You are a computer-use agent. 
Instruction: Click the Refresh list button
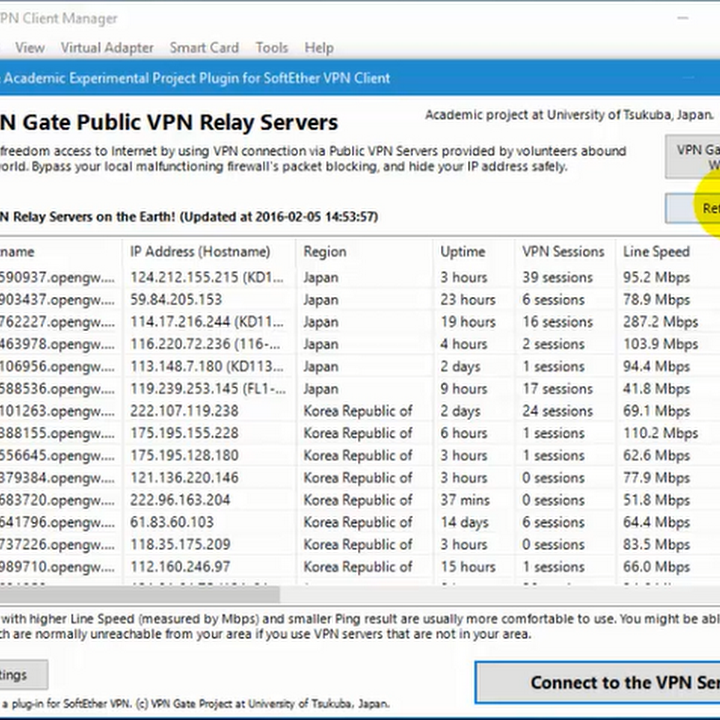(x=693, y=208)
